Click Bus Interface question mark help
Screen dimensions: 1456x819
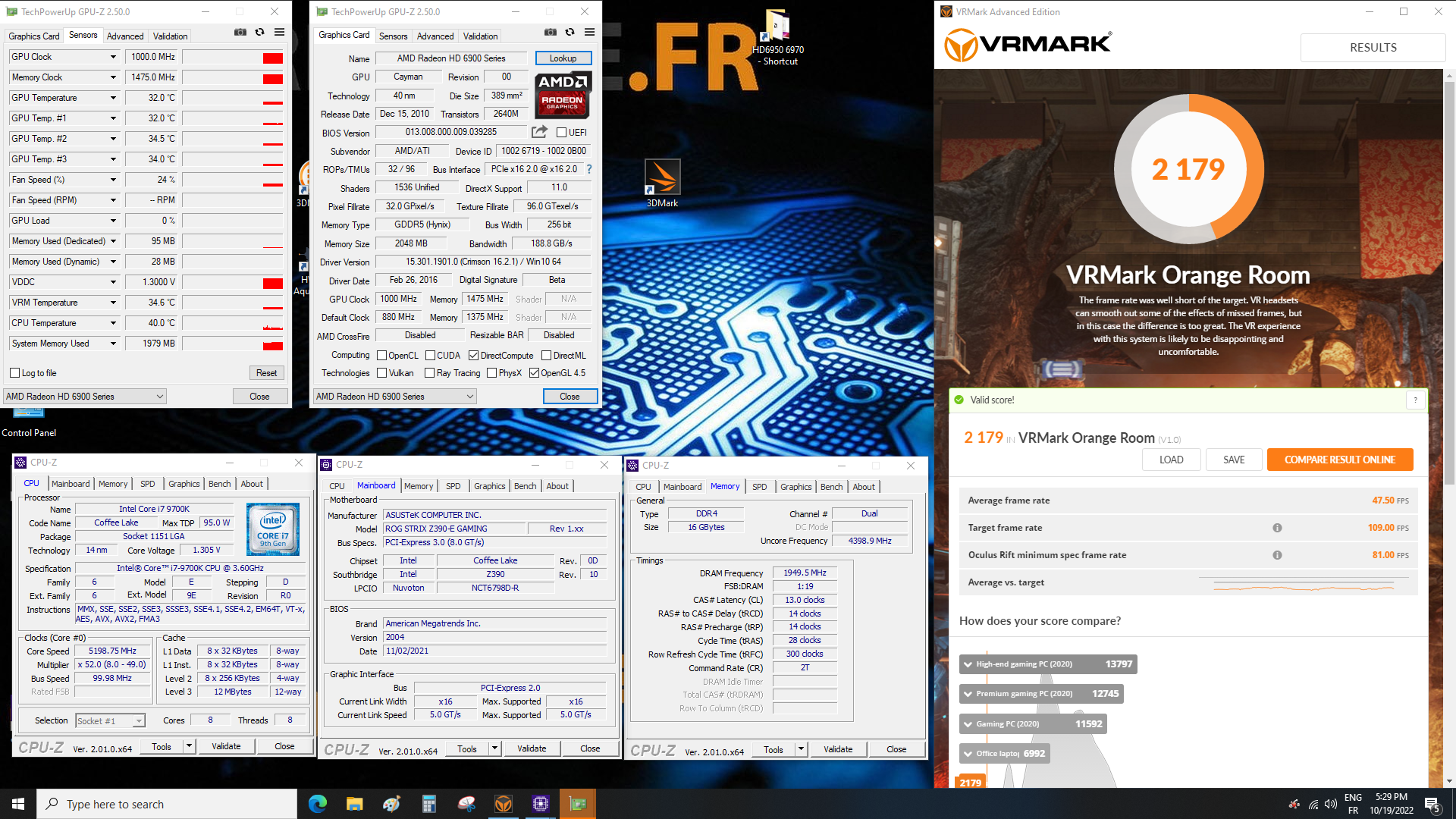[588, 169]
